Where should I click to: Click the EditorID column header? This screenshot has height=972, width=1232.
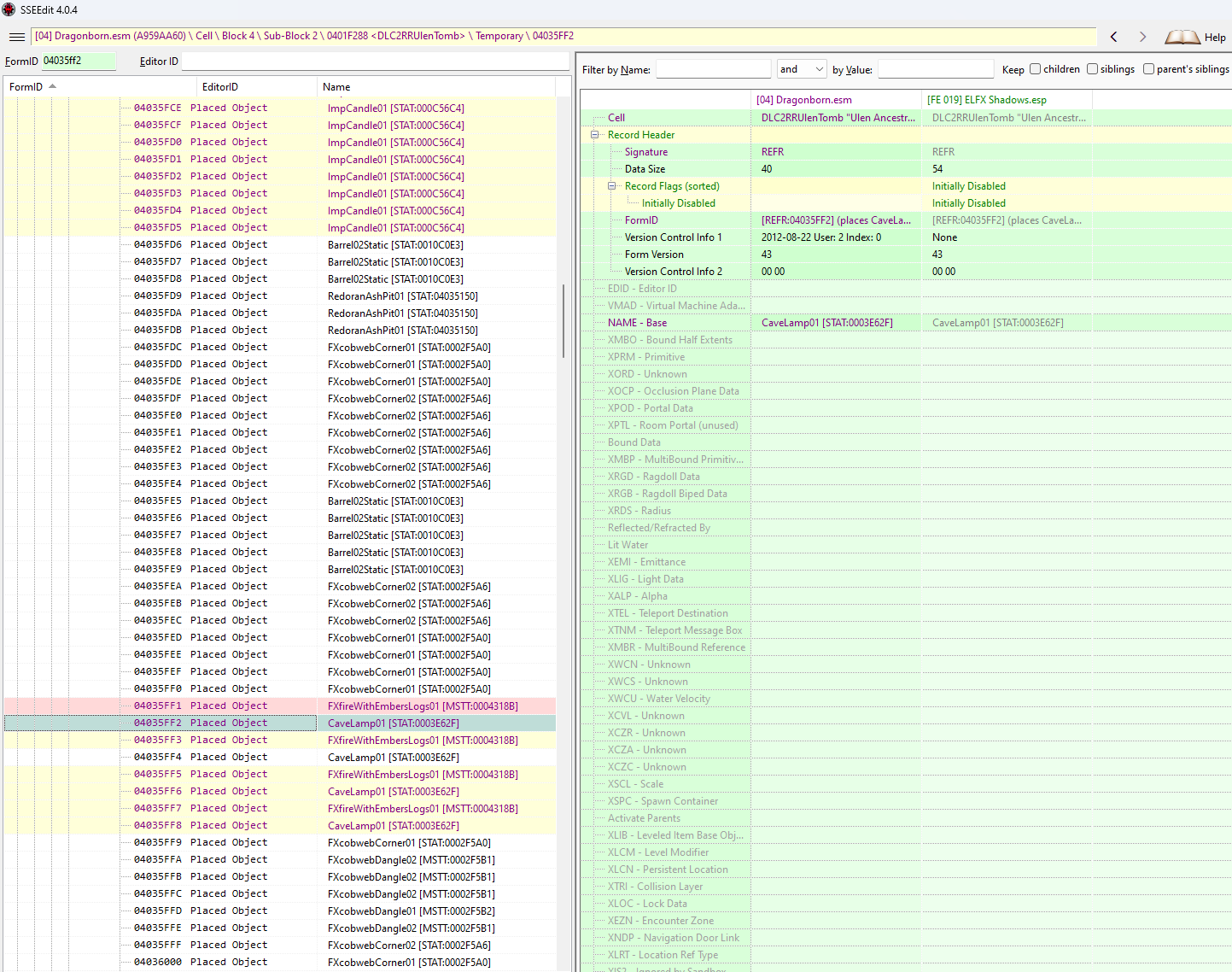click(x=220, y=87)
